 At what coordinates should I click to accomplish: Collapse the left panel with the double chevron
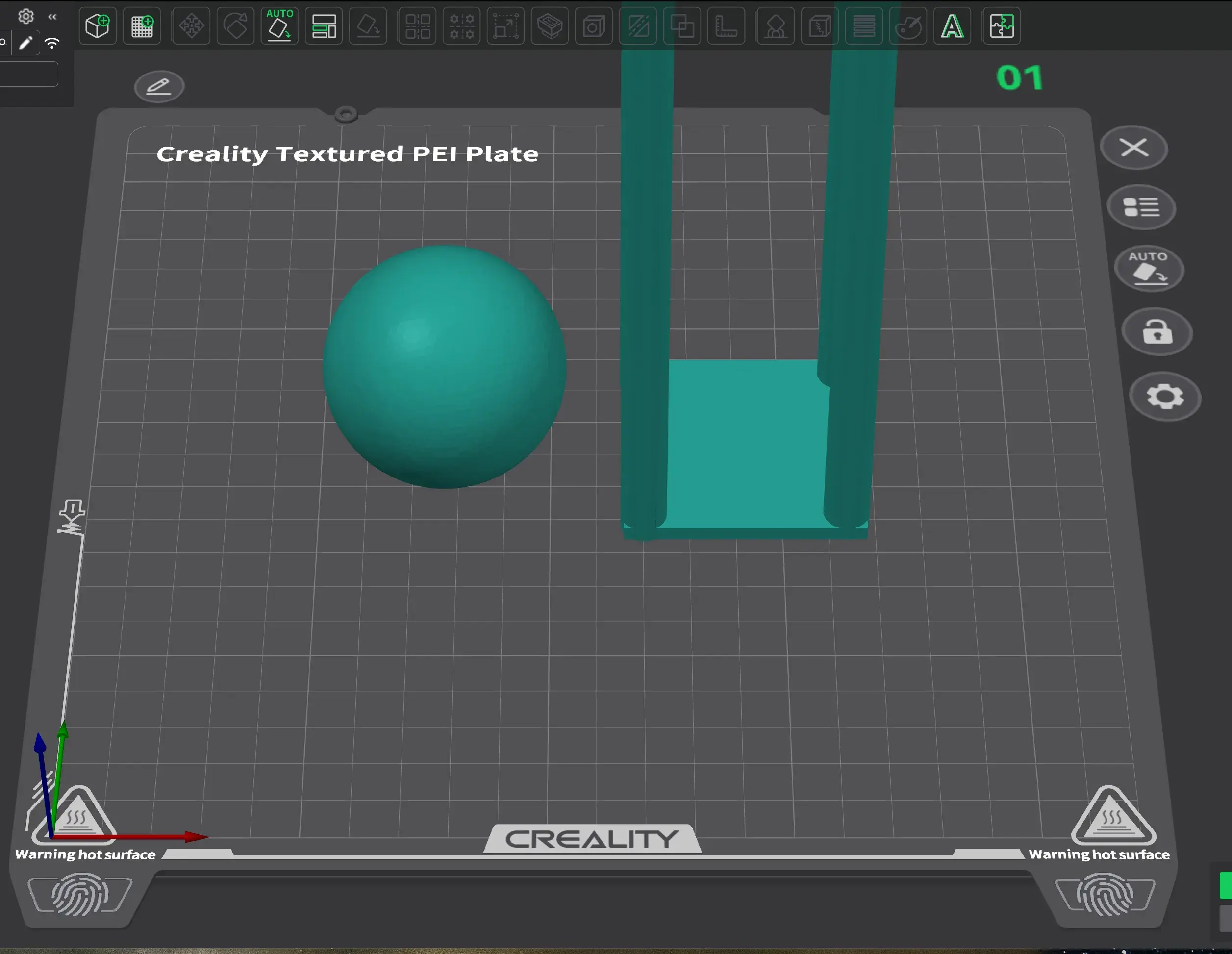[52, 16]
